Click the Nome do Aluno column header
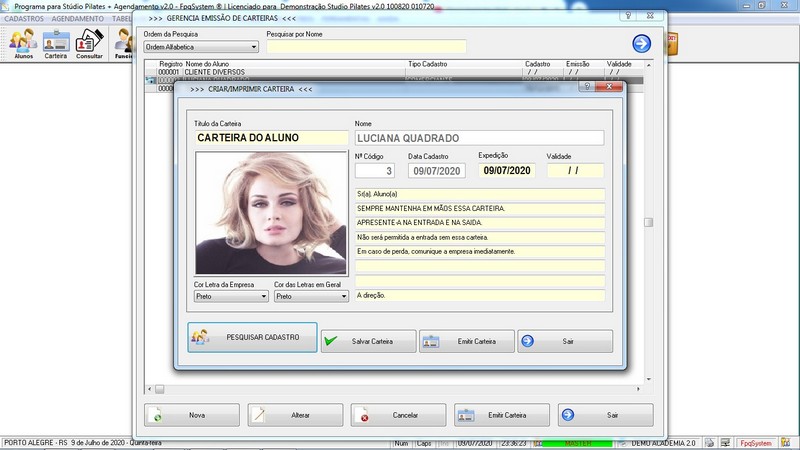The width and height of the screenshot is (800, 450). click(207, 64)
